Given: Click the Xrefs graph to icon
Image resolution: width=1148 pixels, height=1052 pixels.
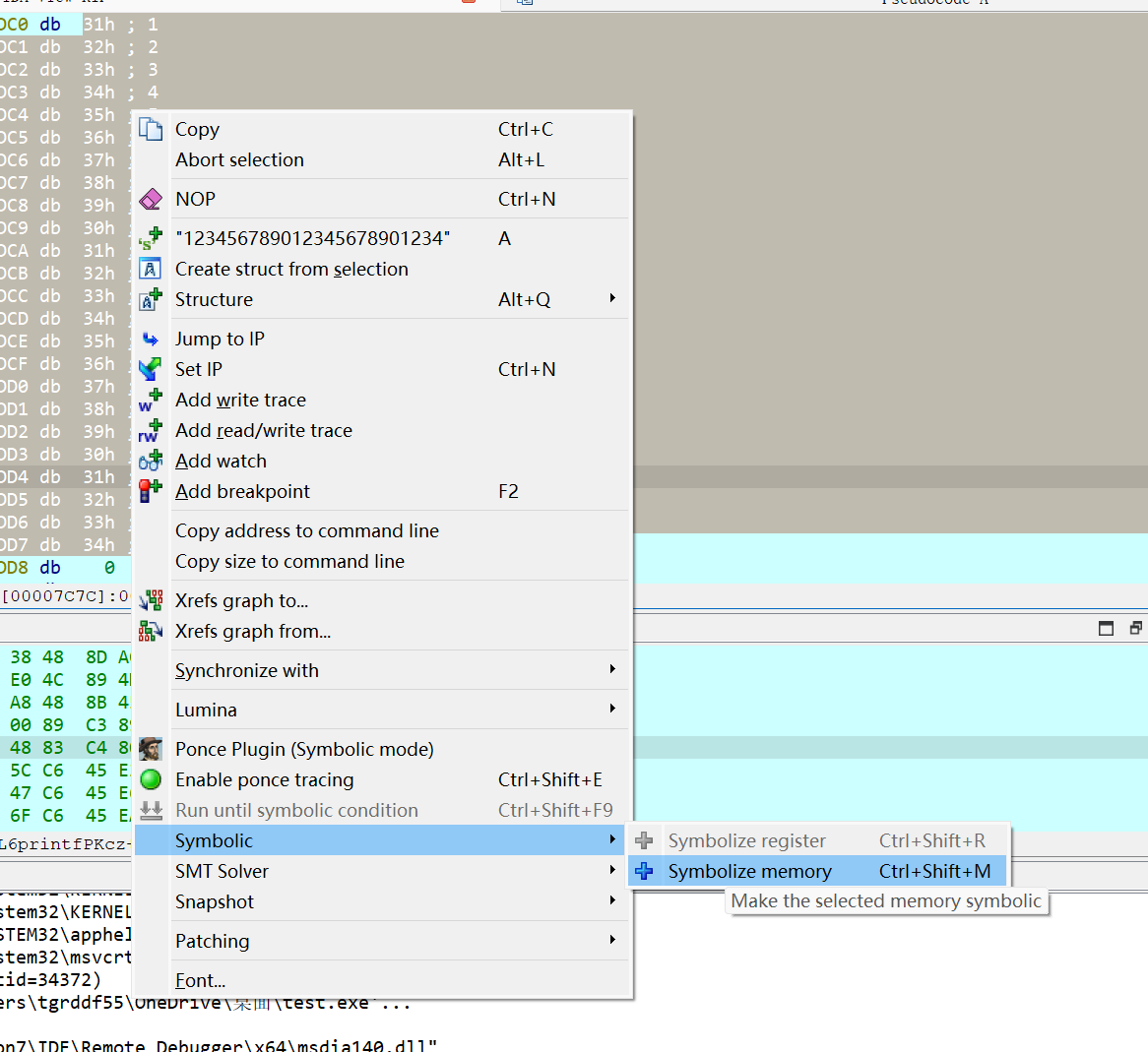Looking at the screenshot, I should [x=151, y=600].
